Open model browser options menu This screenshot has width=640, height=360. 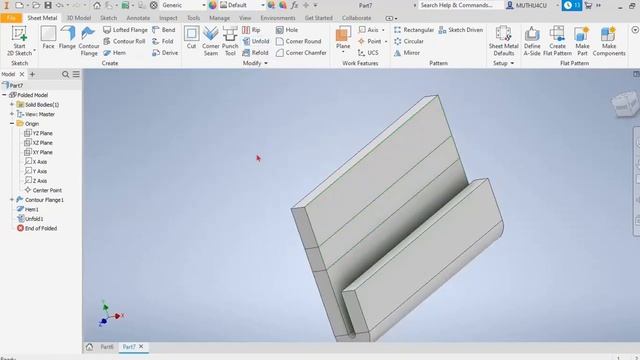[x=76, y=74]
